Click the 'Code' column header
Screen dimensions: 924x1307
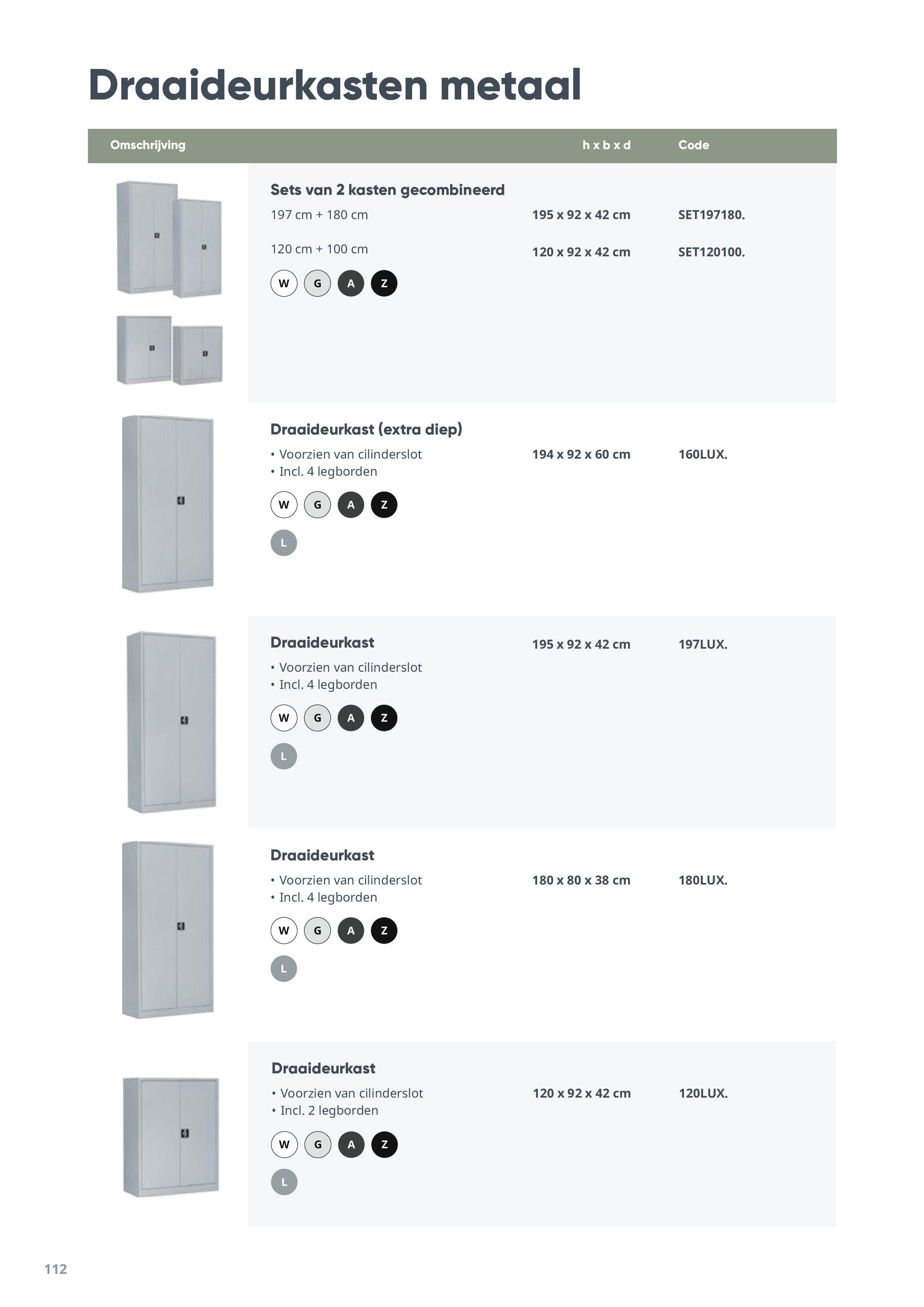click(693, 145)
